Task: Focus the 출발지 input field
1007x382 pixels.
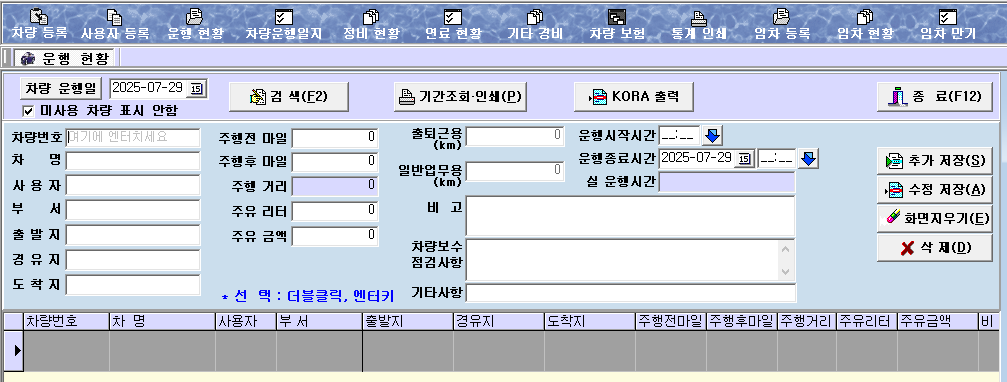Action: point(133,235)
